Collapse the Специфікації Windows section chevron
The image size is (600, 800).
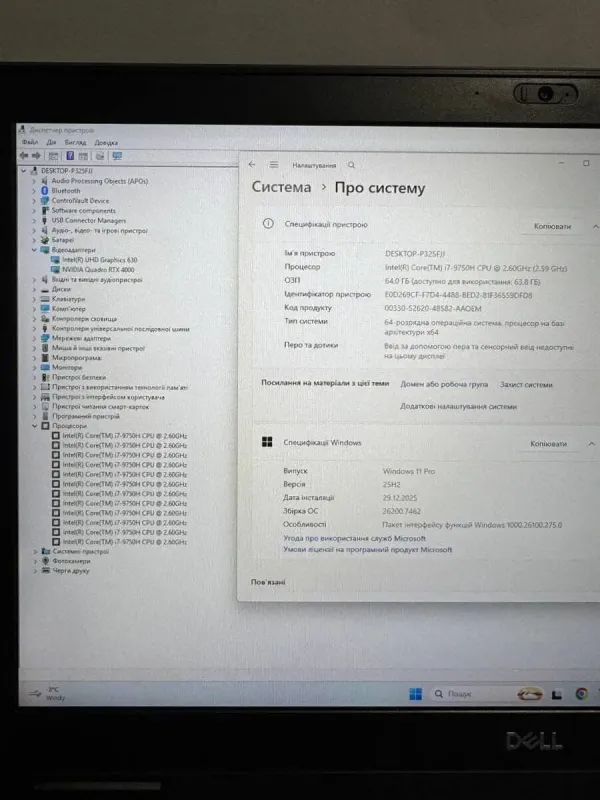[x=591, y=443]
